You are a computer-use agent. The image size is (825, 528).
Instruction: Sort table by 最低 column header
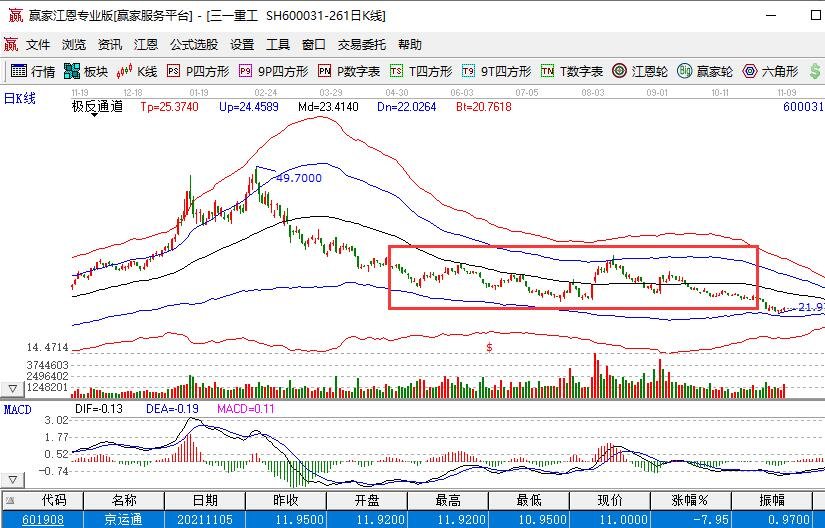click(529, 500)
